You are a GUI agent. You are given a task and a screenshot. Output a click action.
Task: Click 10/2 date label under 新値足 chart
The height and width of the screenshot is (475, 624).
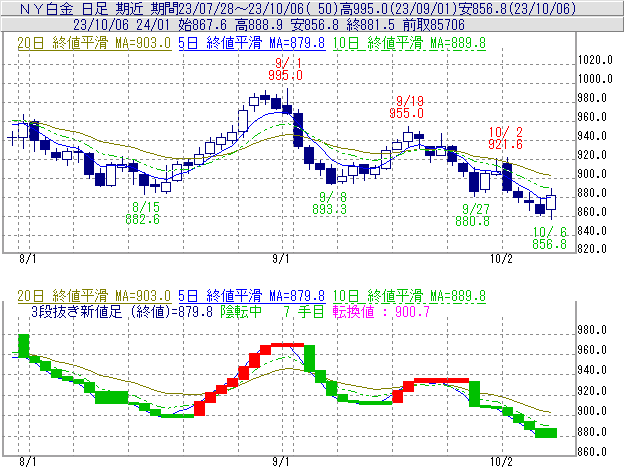[501, 462]
